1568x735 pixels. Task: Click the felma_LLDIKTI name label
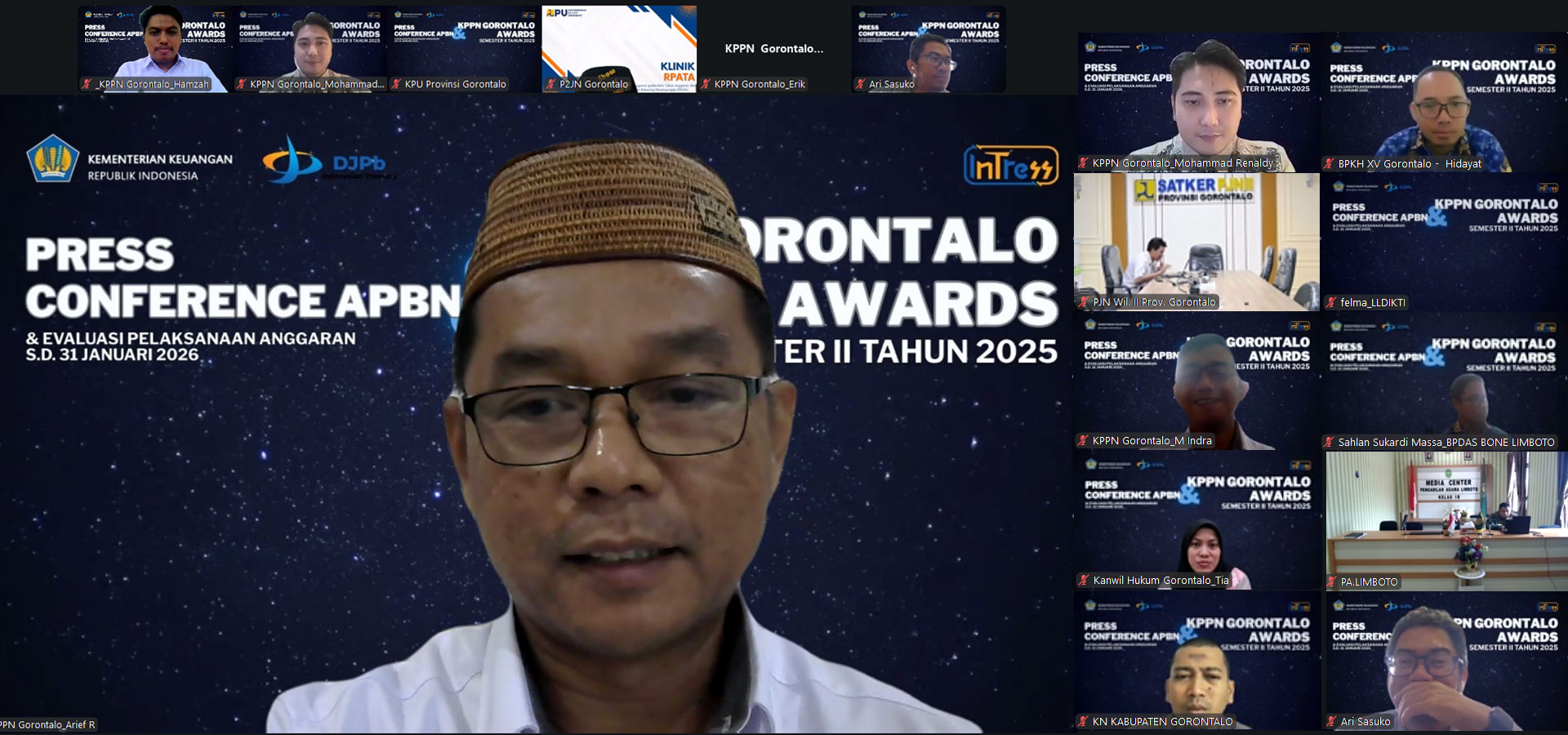click(x=1372, y=303)
